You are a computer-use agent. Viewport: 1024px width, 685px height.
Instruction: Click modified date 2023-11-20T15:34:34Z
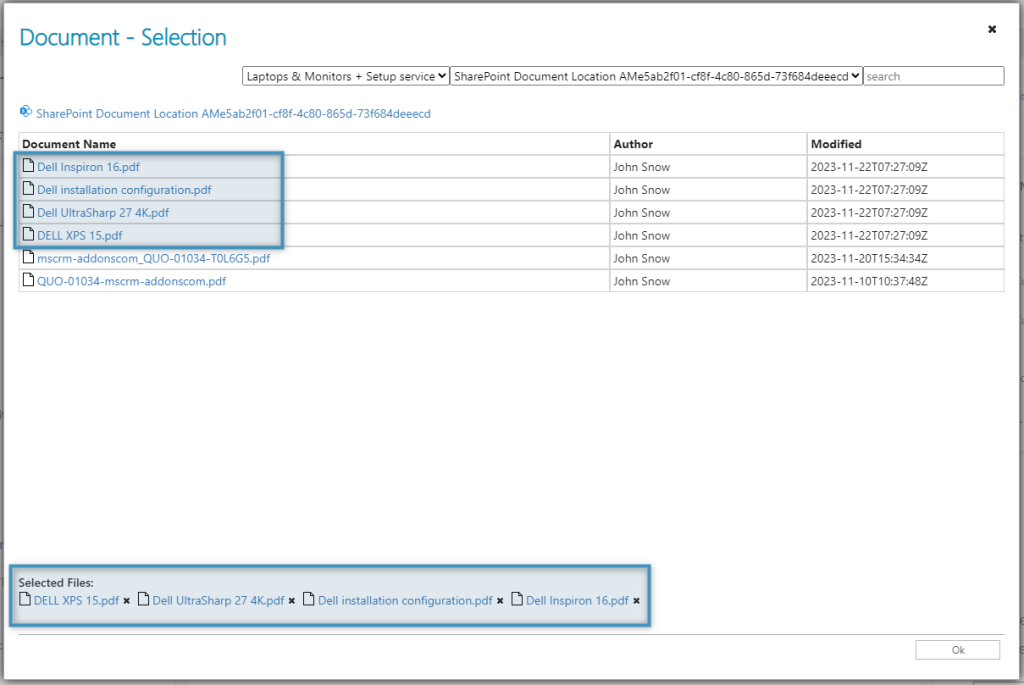869,259
